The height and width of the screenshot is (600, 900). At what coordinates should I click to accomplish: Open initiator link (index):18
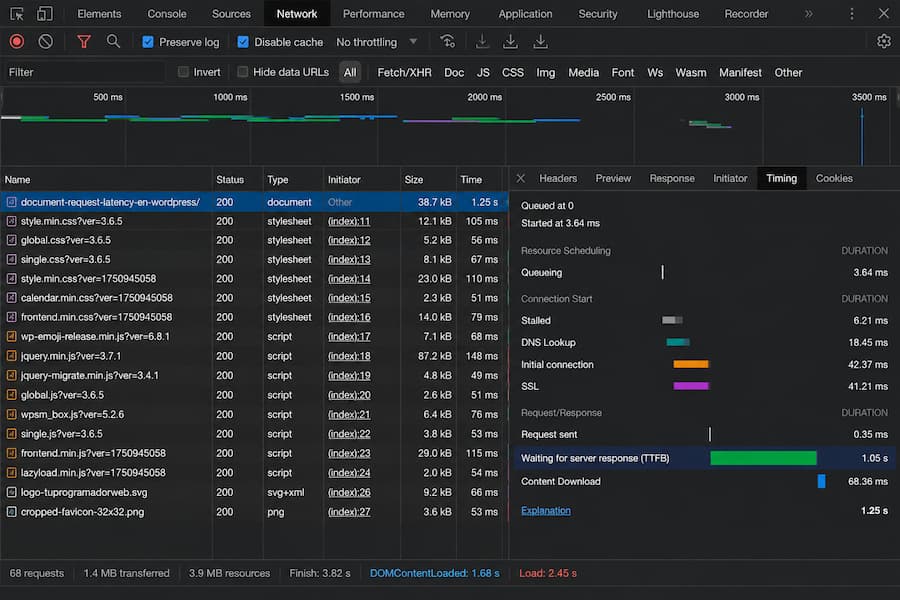(x=349, y=356)
